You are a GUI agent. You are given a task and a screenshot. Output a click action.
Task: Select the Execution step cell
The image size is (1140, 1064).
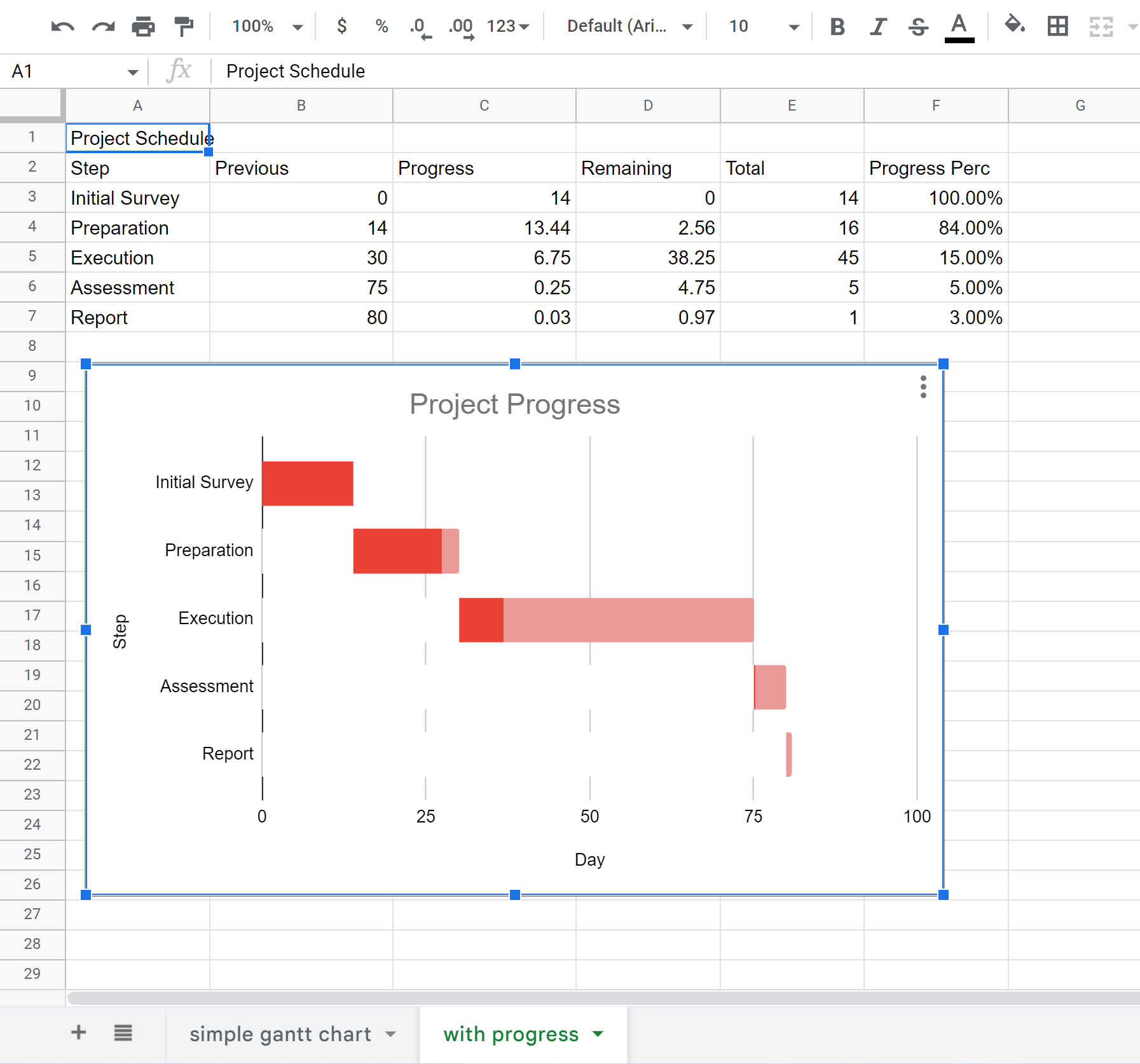pos(137,257)
